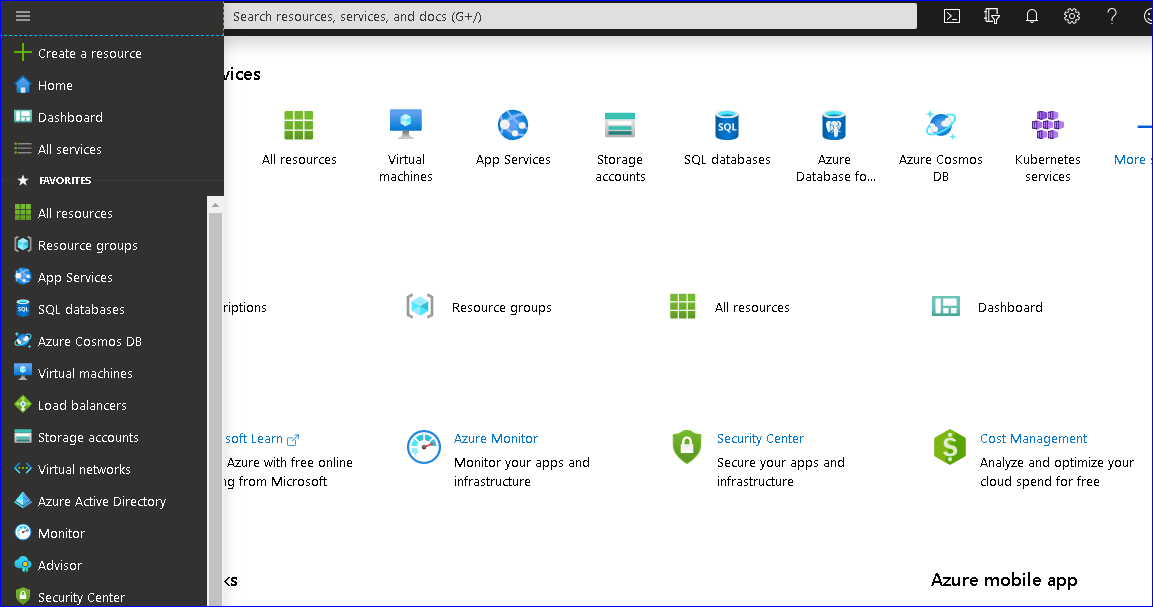Image resolution: width=1153 pixels, height=607 pixels.
Task: Navigate to All resources in the main pane
Action: (729, 307)
